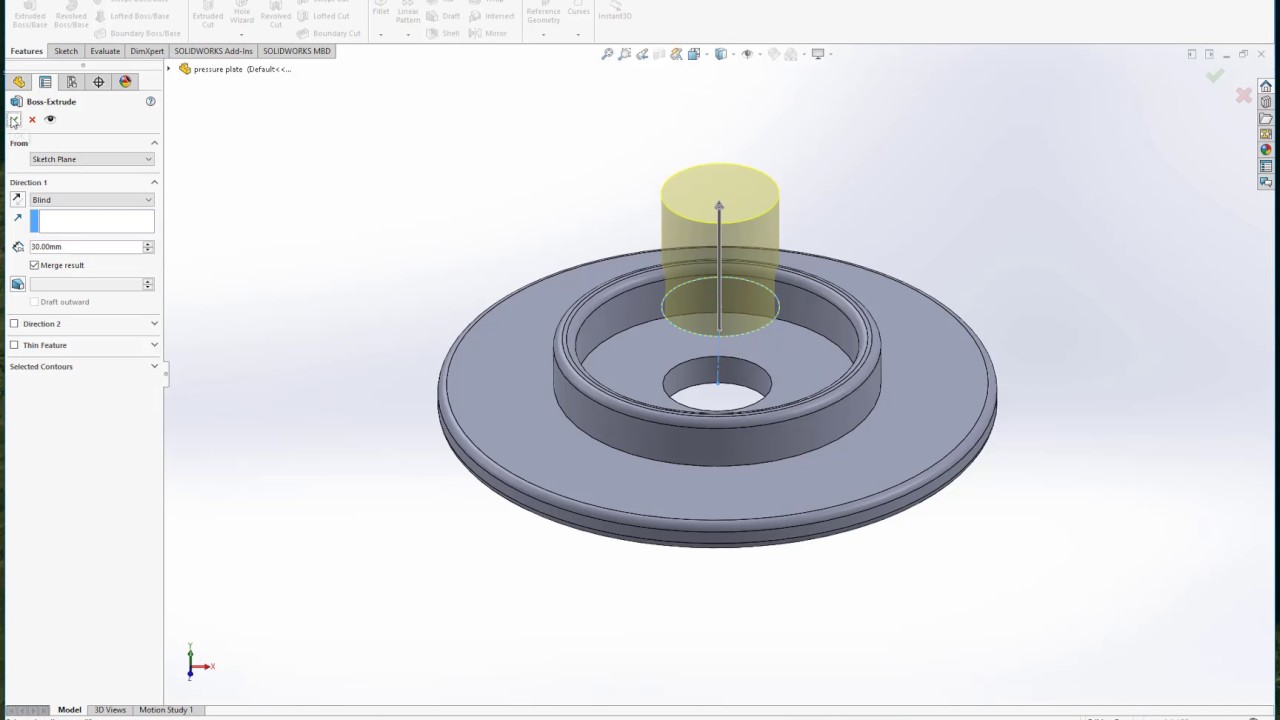The image size is (1280, 720).
Task: Open the Display Style cube icon
Action: [x=721, y=54]
